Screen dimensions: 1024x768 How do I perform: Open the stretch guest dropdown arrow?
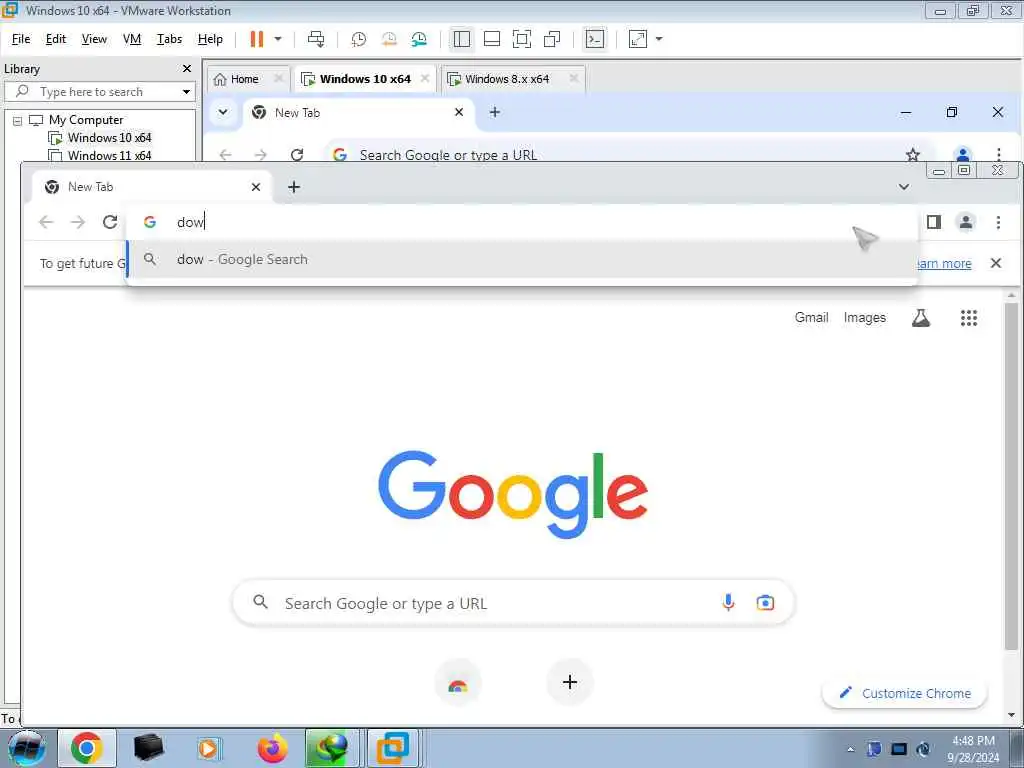pos(659,39)
